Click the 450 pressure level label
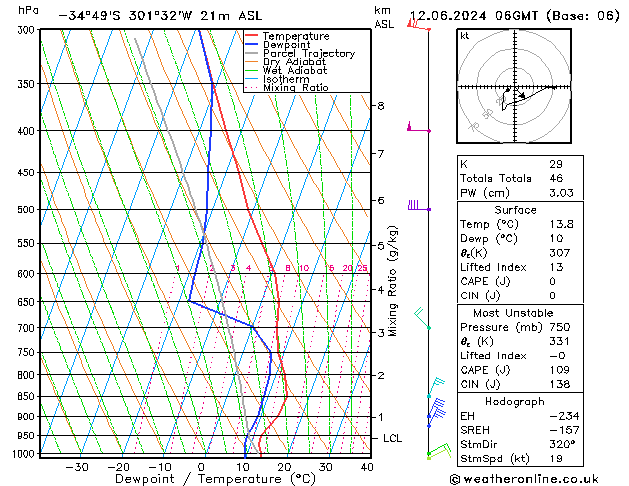The height and width of the screenshot is (486, 629). pos(28,173)
